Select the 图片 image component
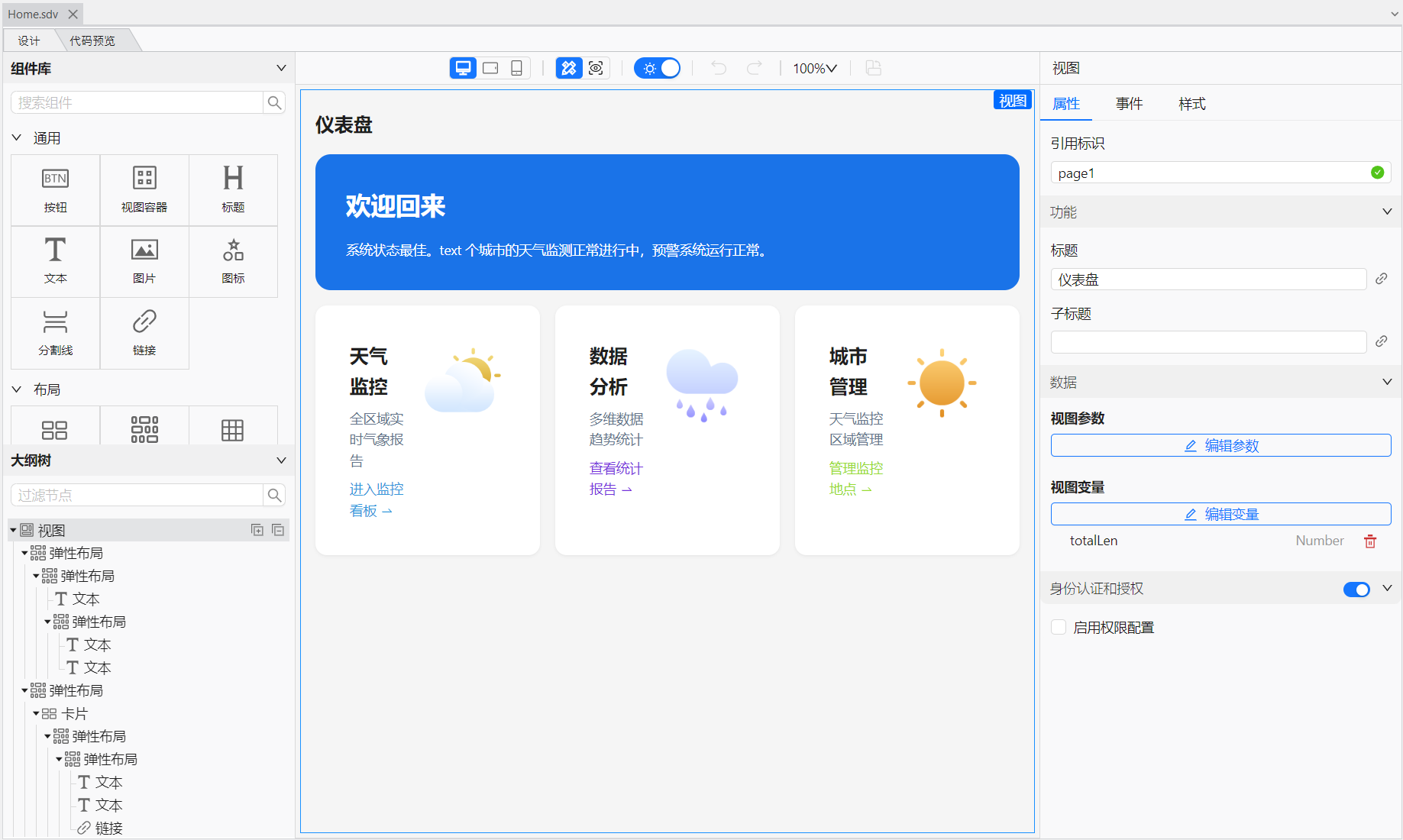 (x=144, y=261)
